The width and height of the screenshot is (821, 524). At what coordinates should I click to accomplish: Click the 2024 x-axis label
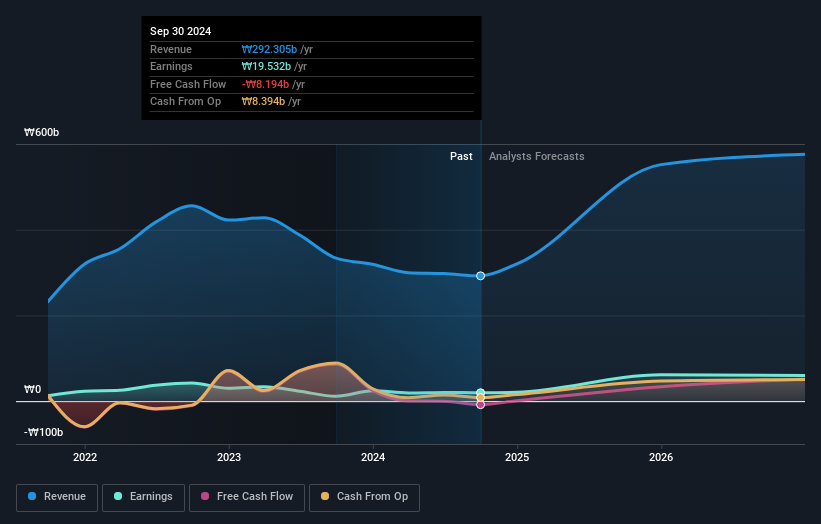373,458
